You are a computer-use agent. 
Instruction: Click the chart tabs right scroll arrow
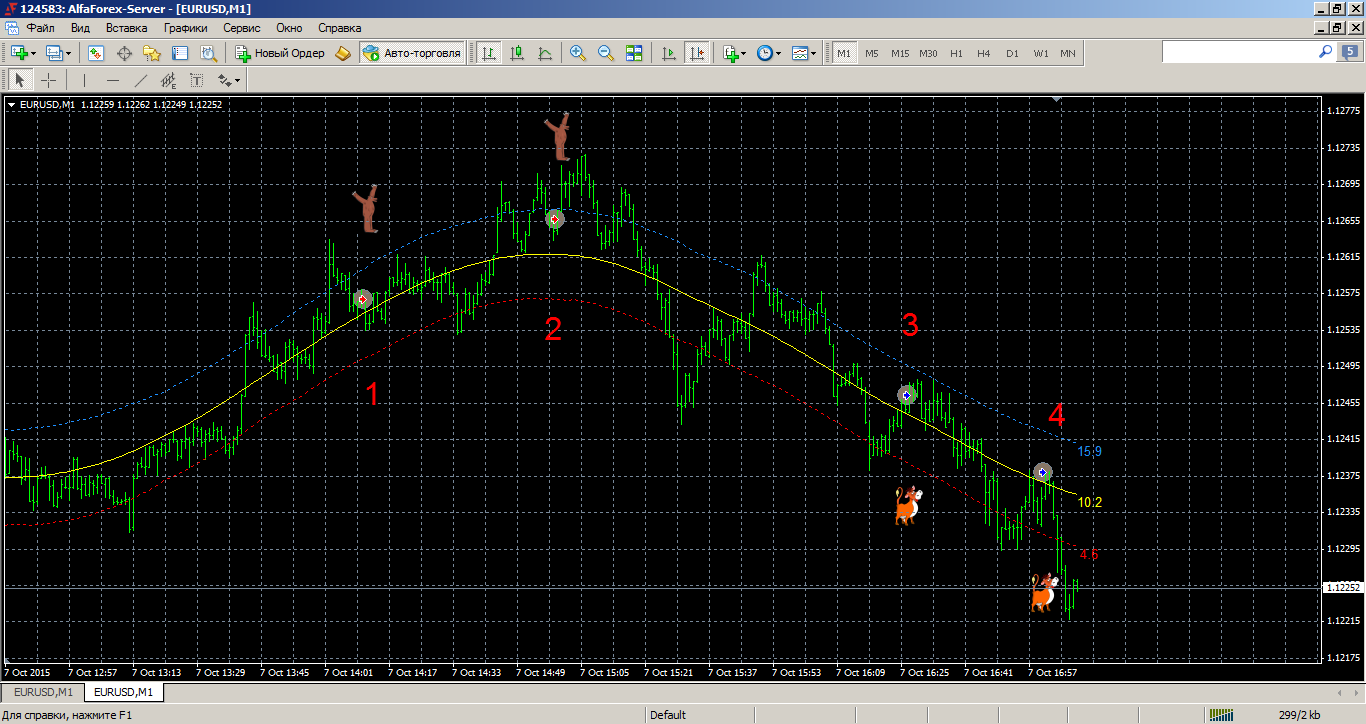(1354, 692)
